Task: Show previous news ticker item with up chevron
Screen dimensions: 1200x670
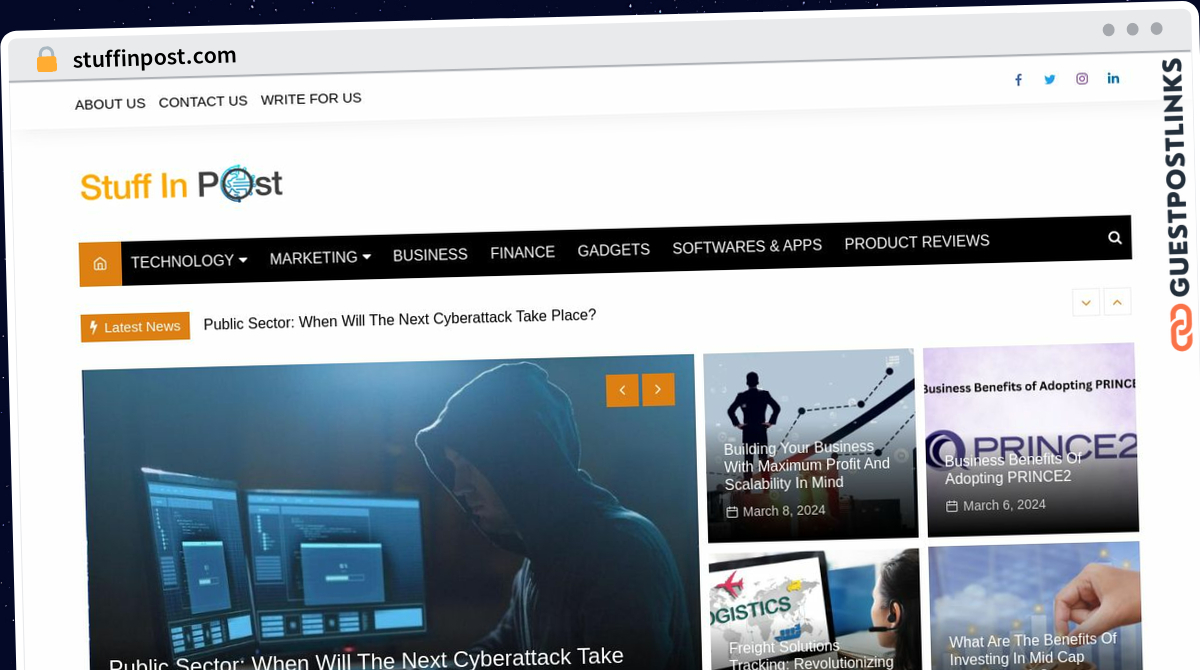Action: 1118,300
